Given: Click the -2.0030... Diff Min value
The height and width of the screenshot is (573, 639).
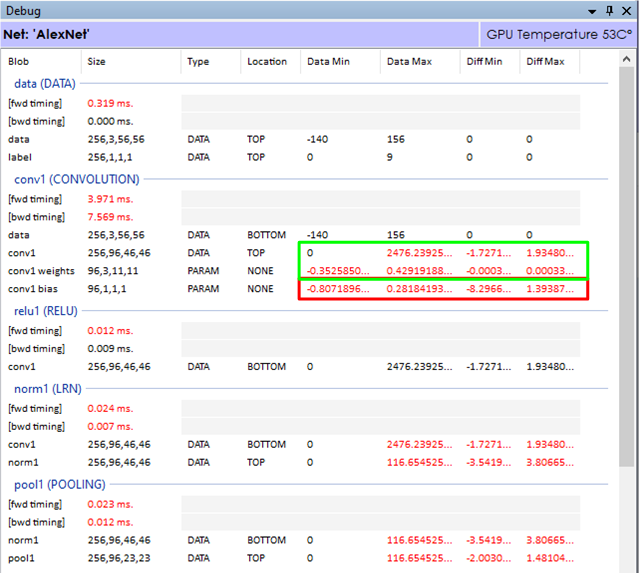Looking at the screenshot, I should coord(489,558).
